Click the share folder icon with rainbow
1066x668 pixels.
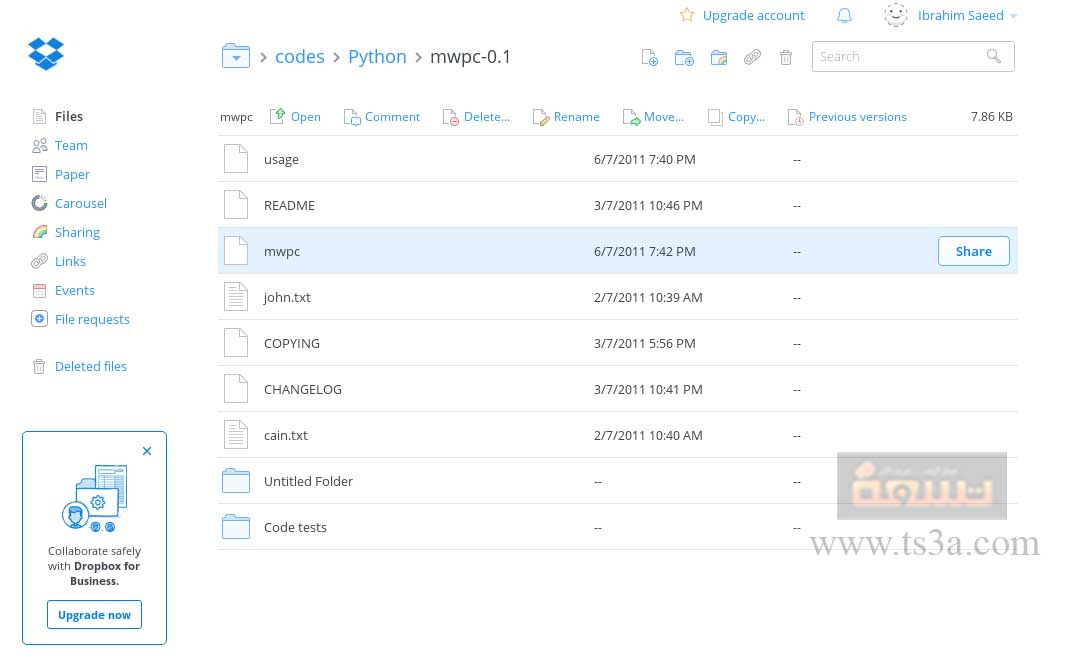[719, 57]
